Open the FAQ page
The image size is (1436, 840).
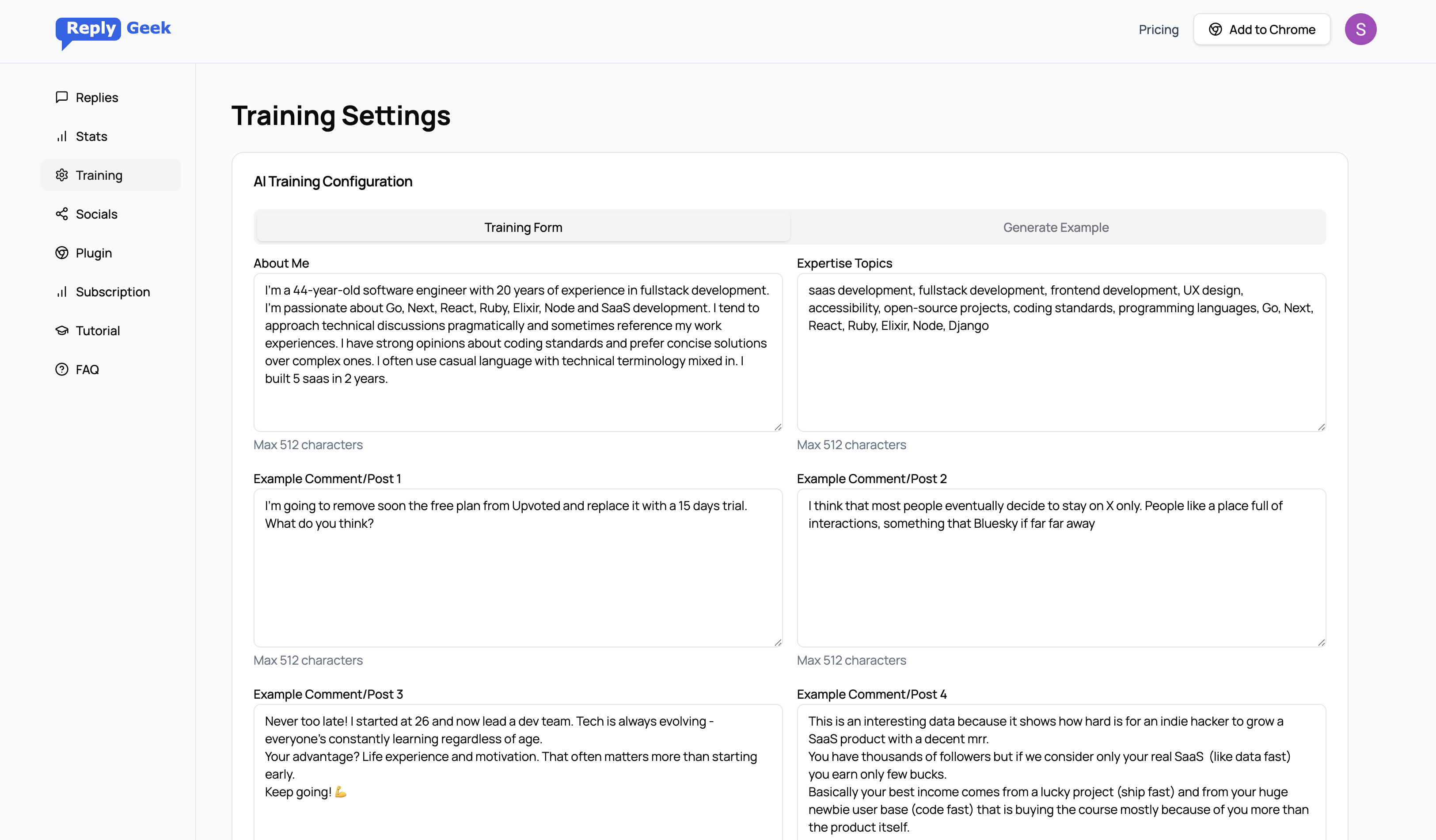pos(111,369)
